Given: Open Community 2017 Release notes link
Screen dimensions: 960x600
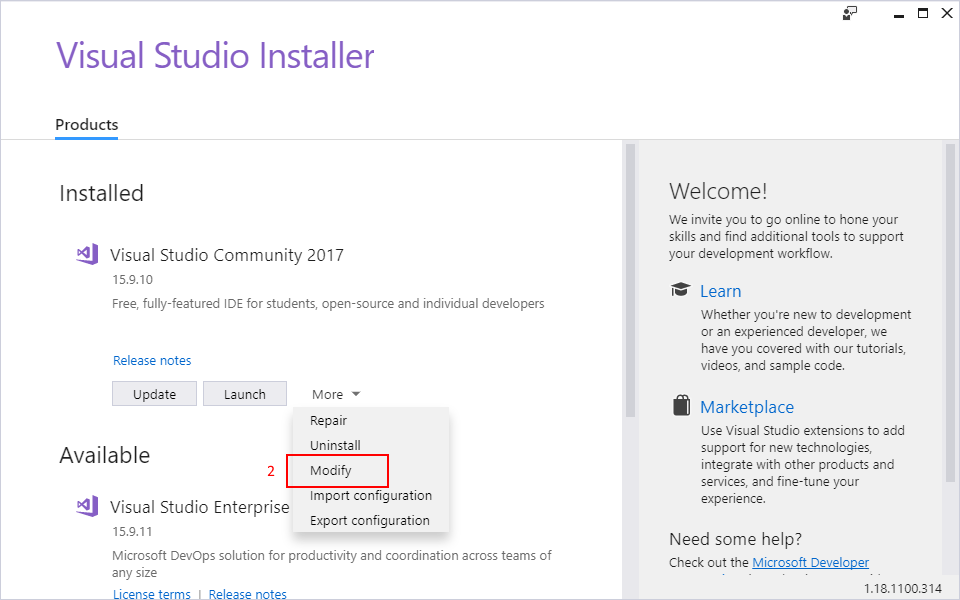Looking at the screenshot, I should [152, 361].
